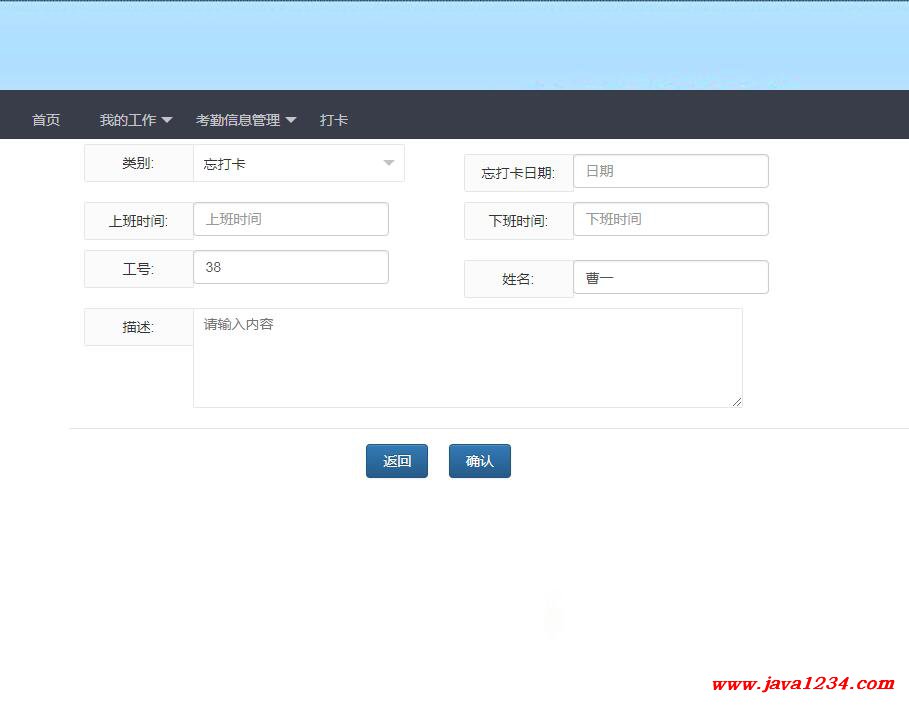The image size is (909, 707).
Task: Click the 确认 button
Action: 479,461
